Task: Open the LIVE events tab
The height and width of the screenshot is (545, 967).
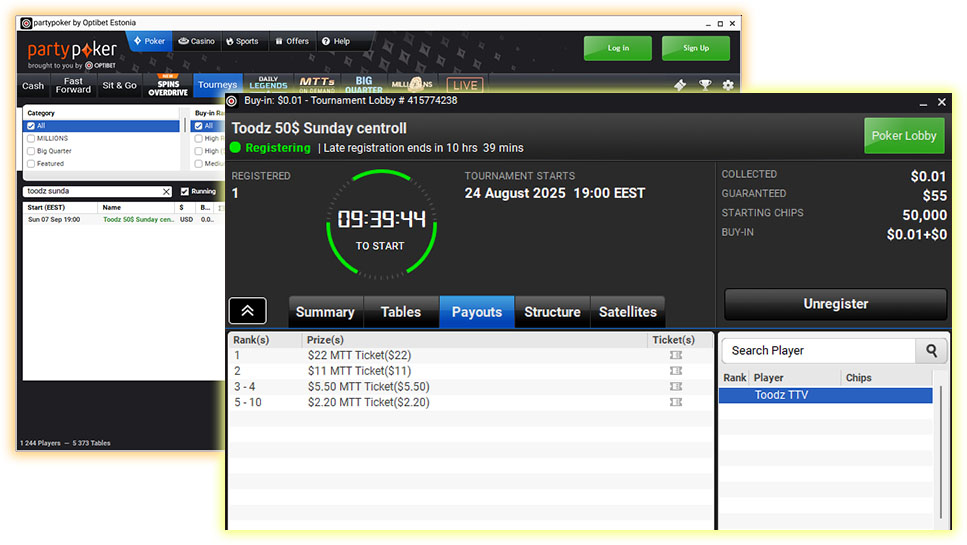Action: pos(465,85)
